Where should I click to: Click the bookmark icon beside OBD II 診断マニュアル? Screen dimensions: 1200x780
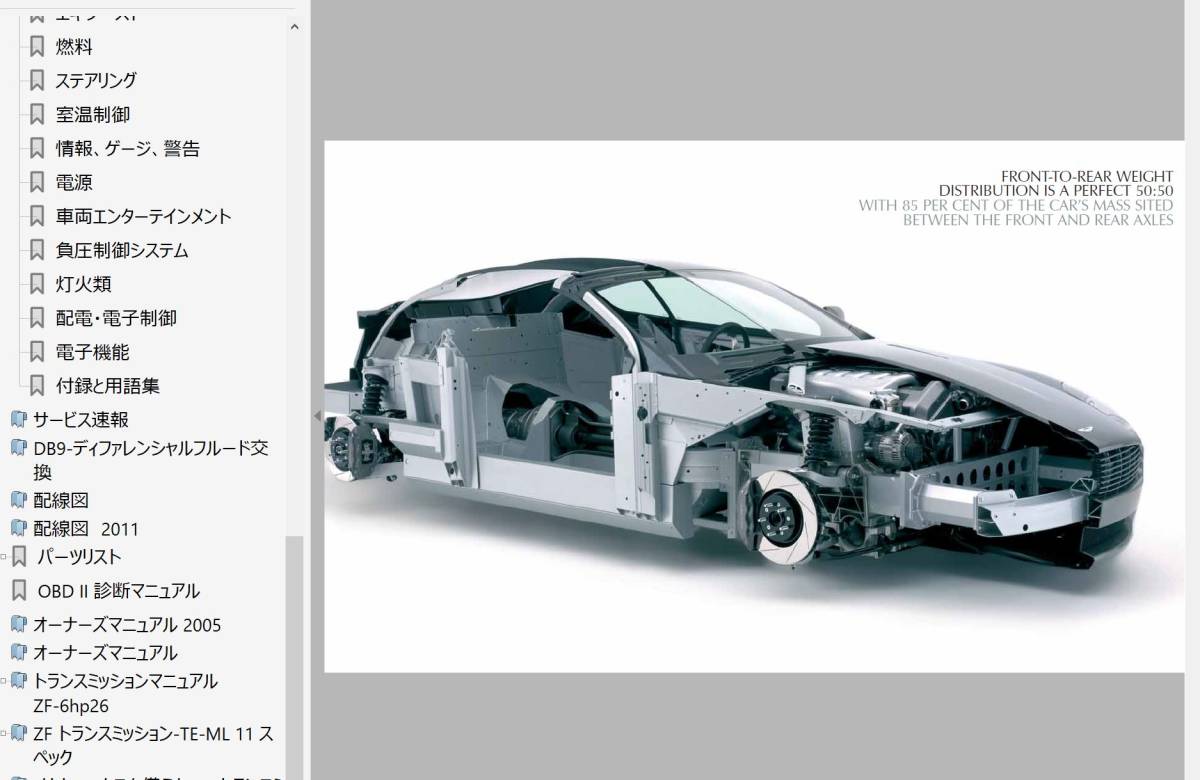pos(19,590)
